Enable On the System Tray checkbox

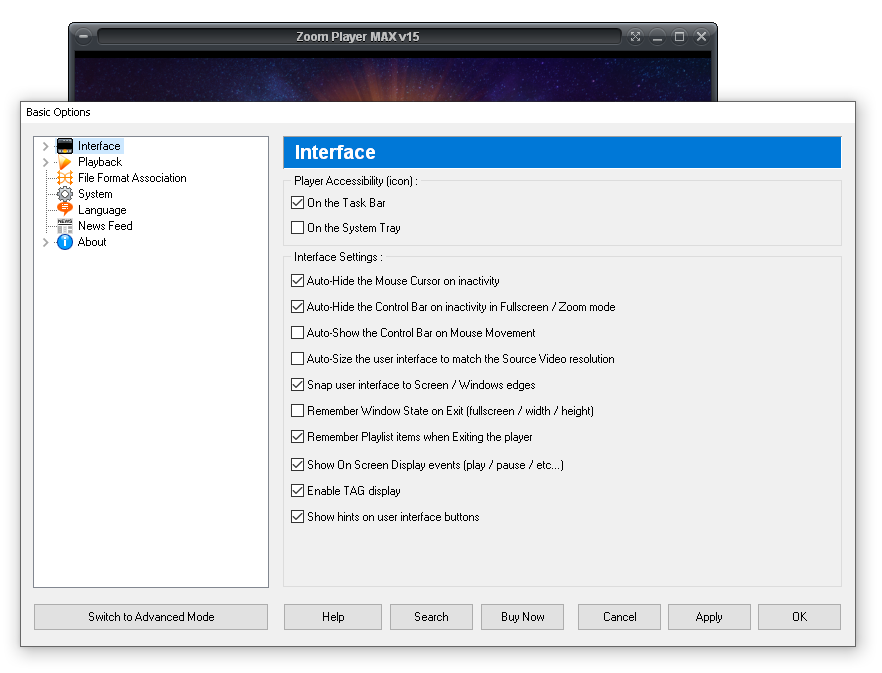coord(298,228)
